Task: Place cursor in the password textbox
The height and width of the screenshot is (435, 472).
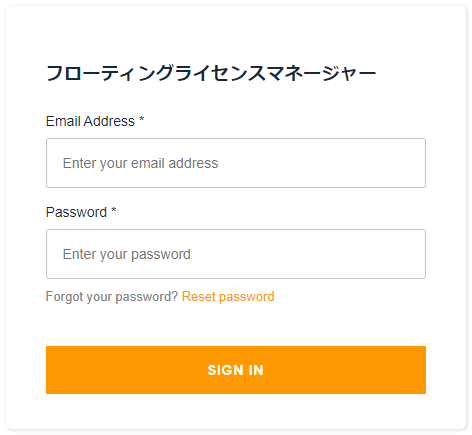Action: [x=236, y=254]
